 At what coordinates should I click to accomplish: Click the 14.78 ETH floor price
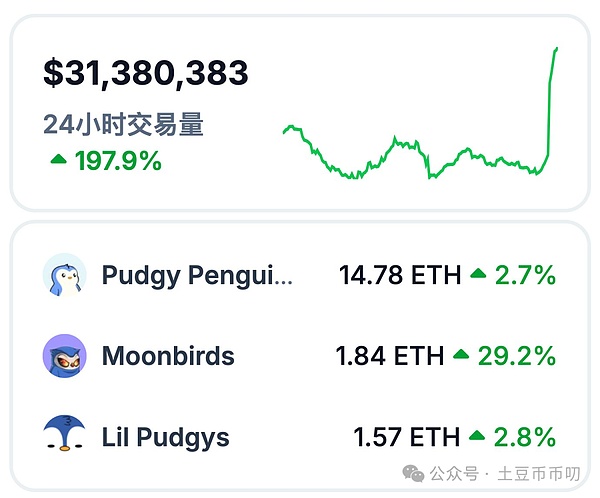point(400,274)
